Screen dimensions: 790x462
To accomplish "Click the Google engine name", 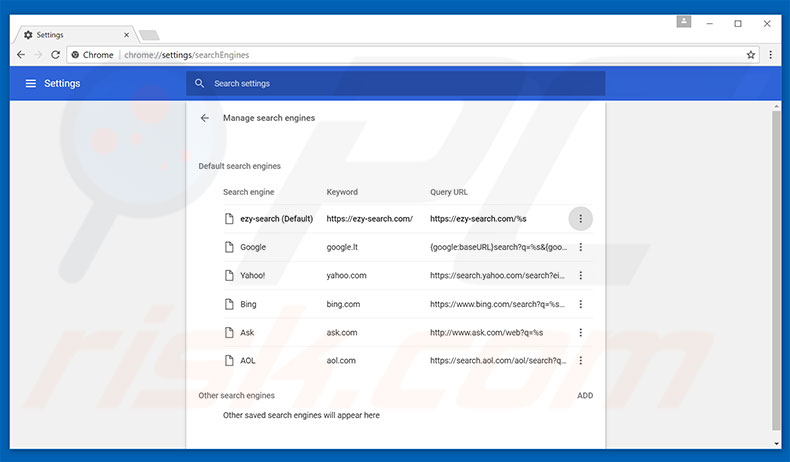I will pos(253,247).
